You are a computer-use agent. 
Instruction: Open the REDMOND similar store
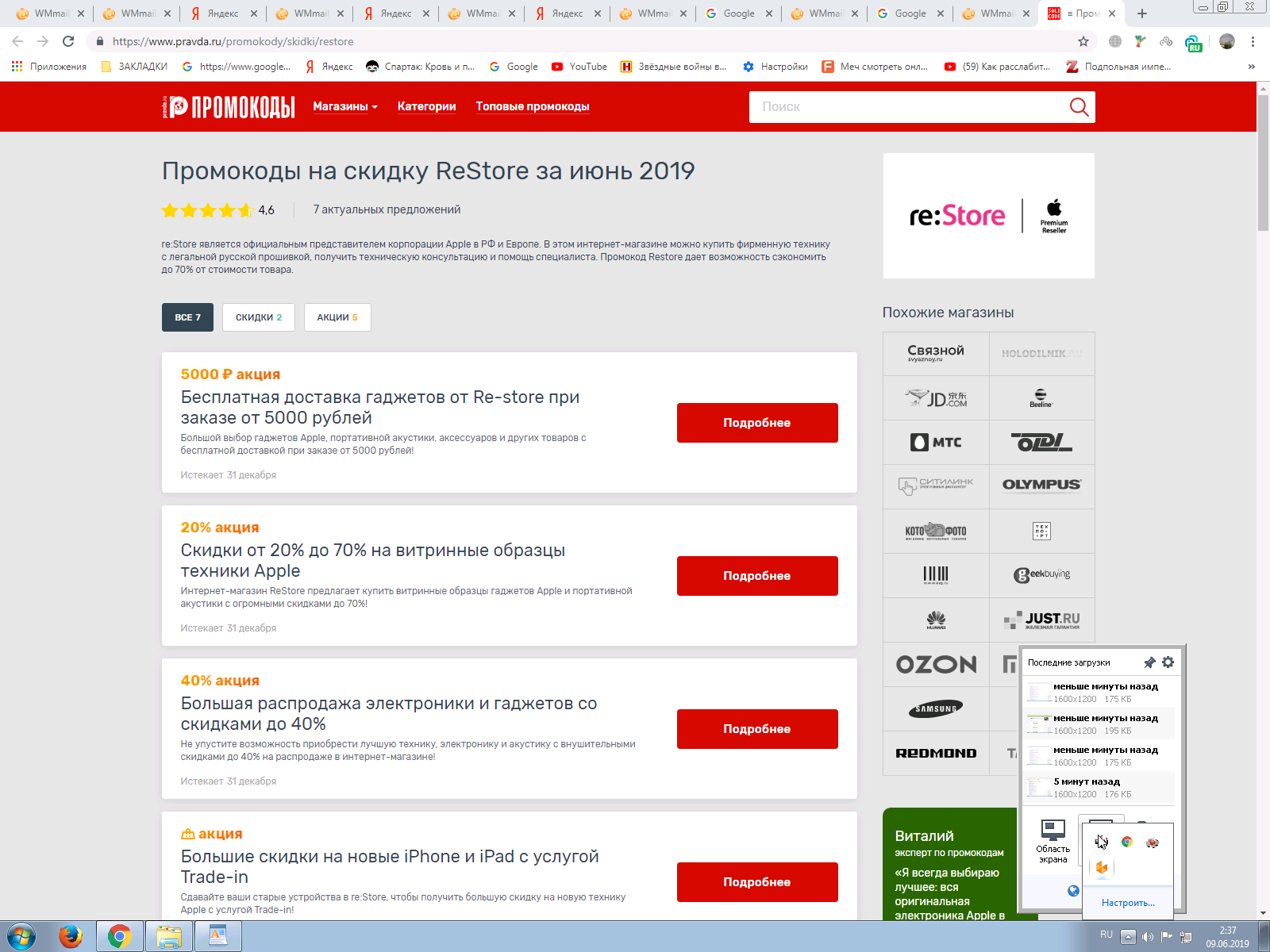(936, 754)
